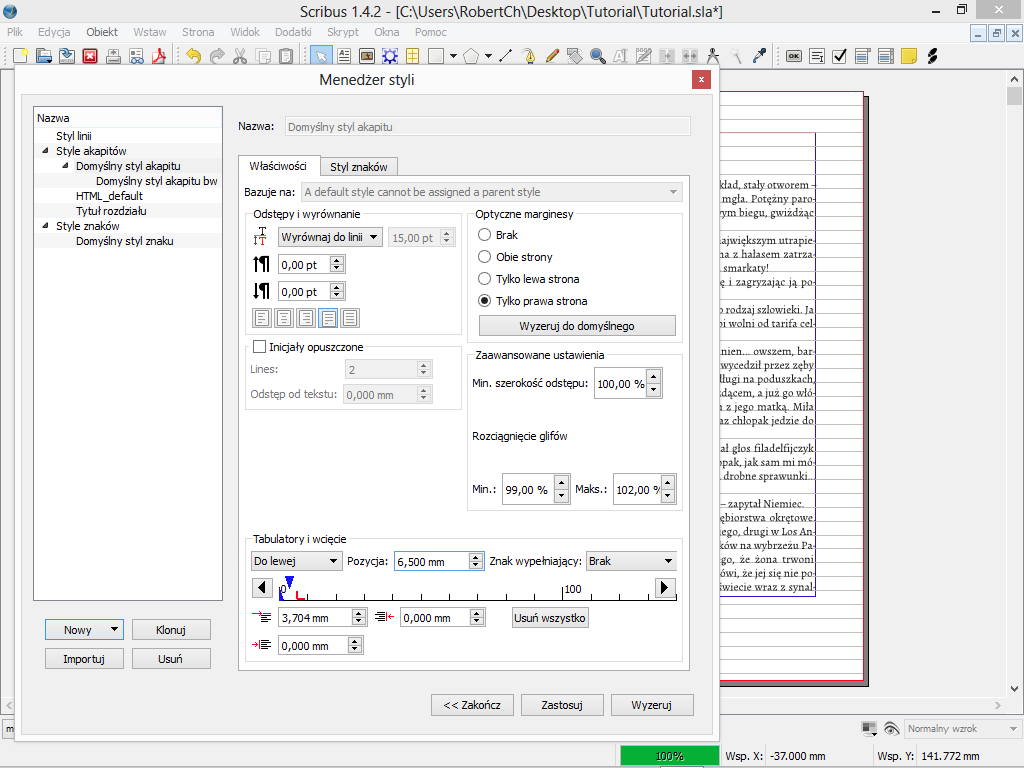Click the justified text alignment icon
The height and width of the screenshot is (768, 1024).
(328, 318)
